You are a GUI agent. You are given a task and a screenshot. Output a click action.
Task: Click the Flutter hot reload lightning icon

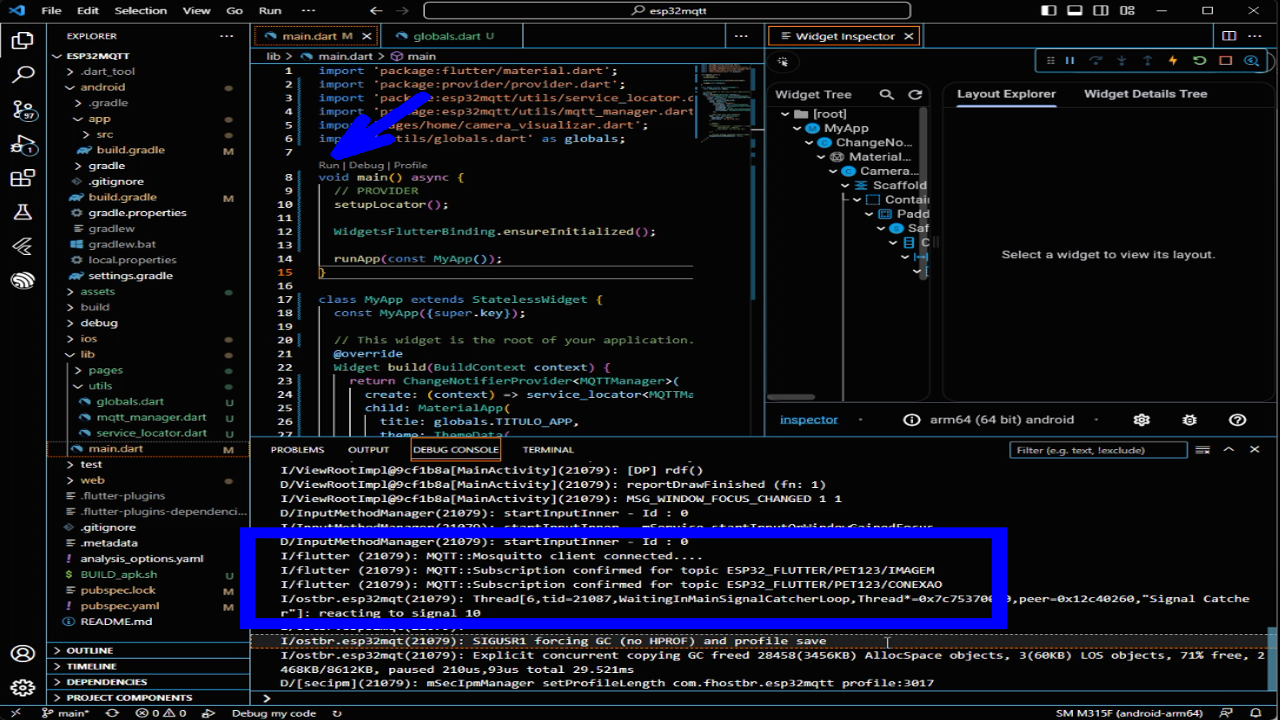1173,61
